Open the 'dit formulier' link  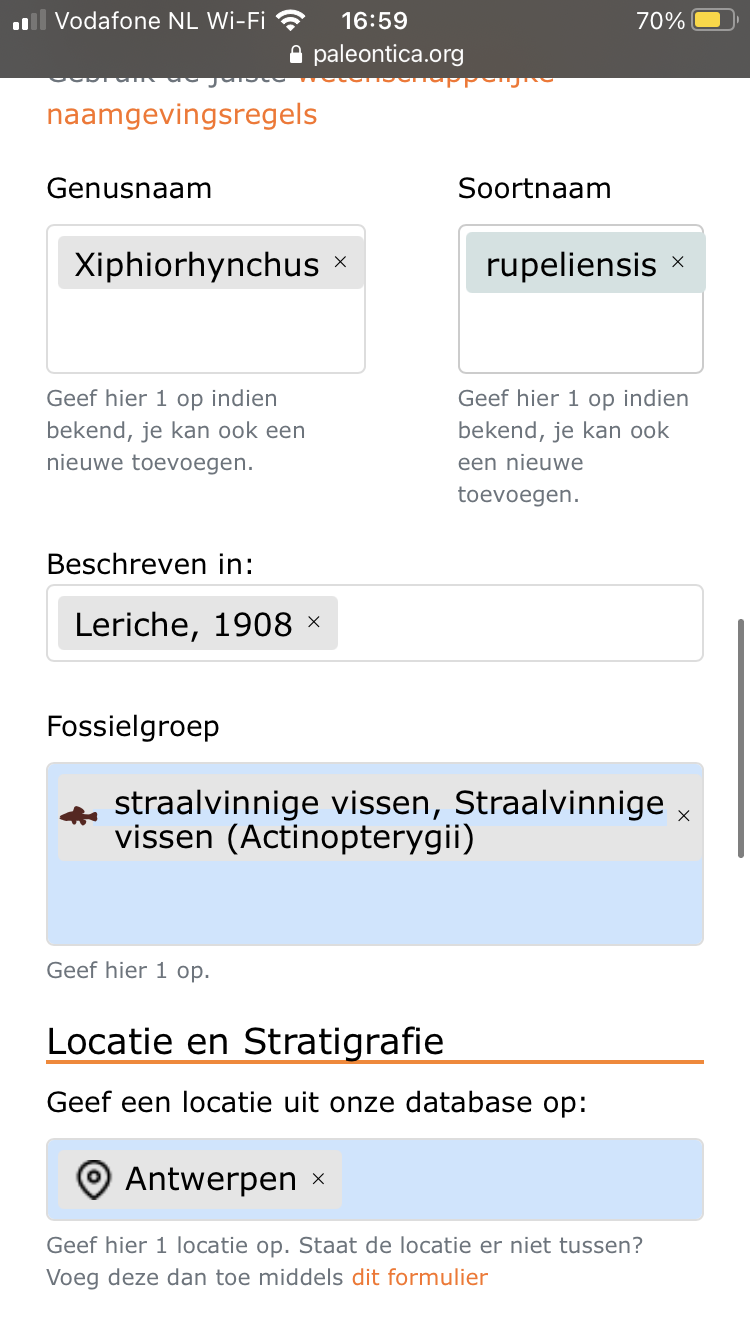coord(419,1277)
